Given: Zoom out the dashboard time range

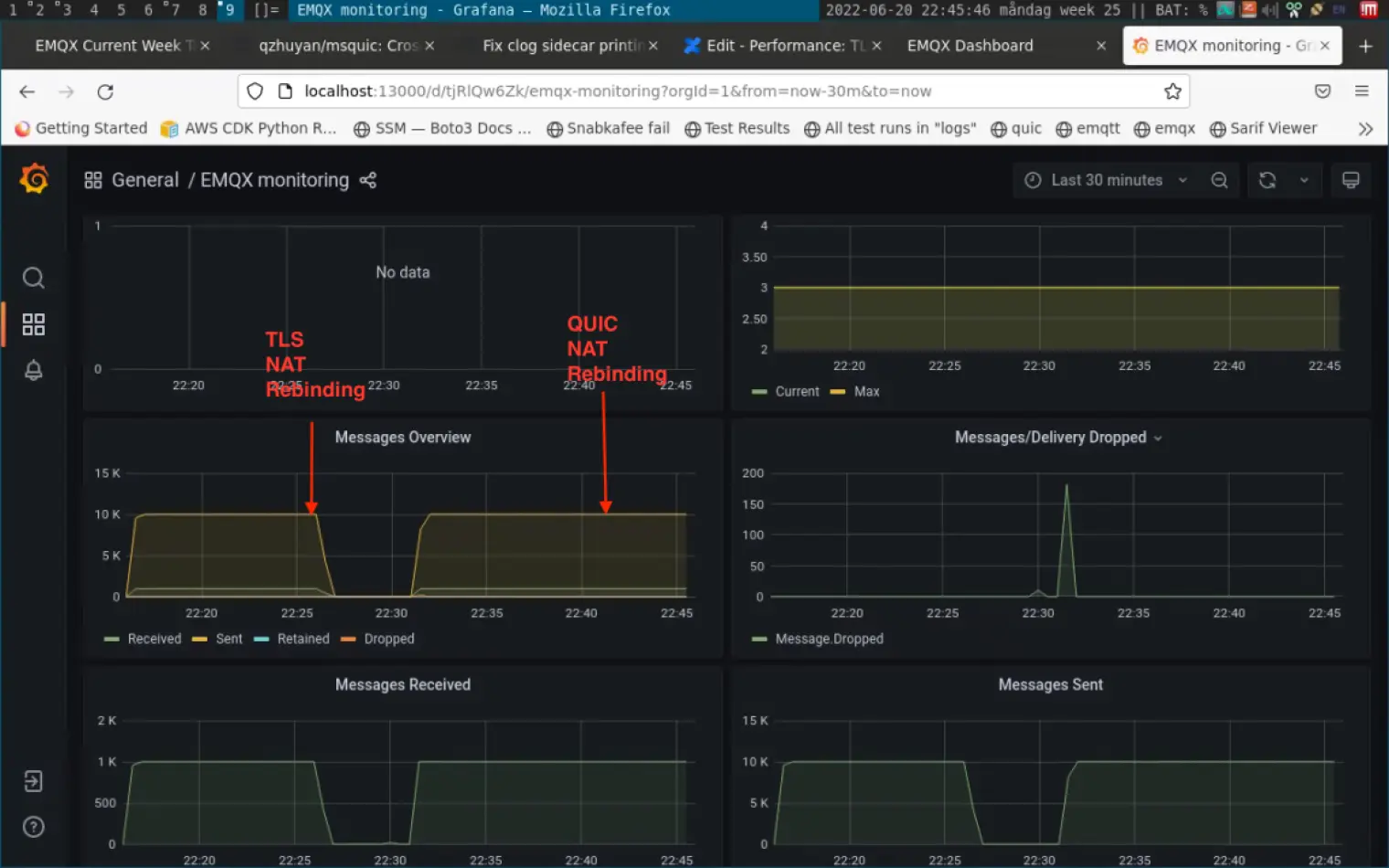Looking at the screenshot, I should tap(1219, 180).
